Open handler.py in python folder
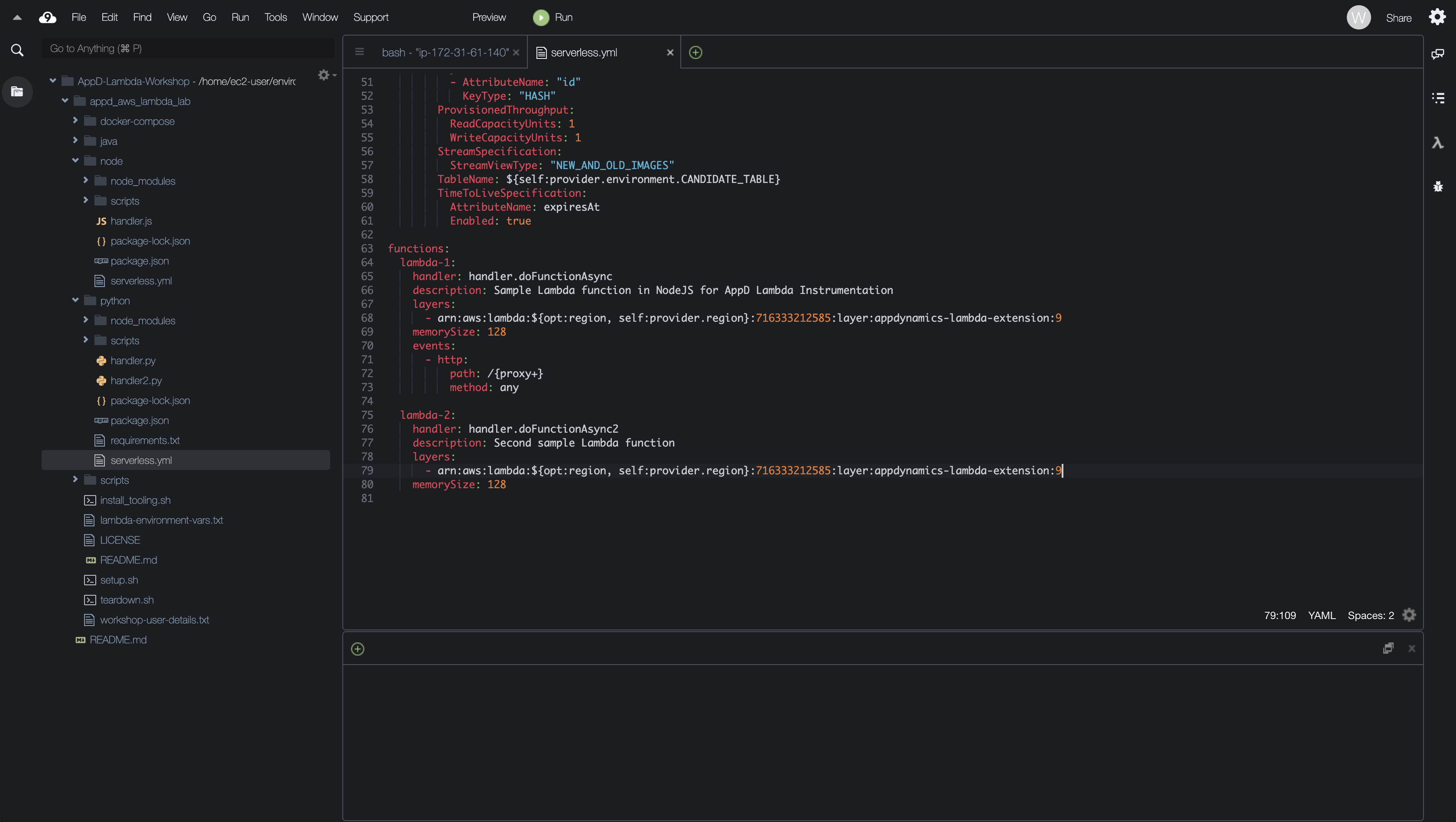The image size is (1456, 822). [133, 360]
